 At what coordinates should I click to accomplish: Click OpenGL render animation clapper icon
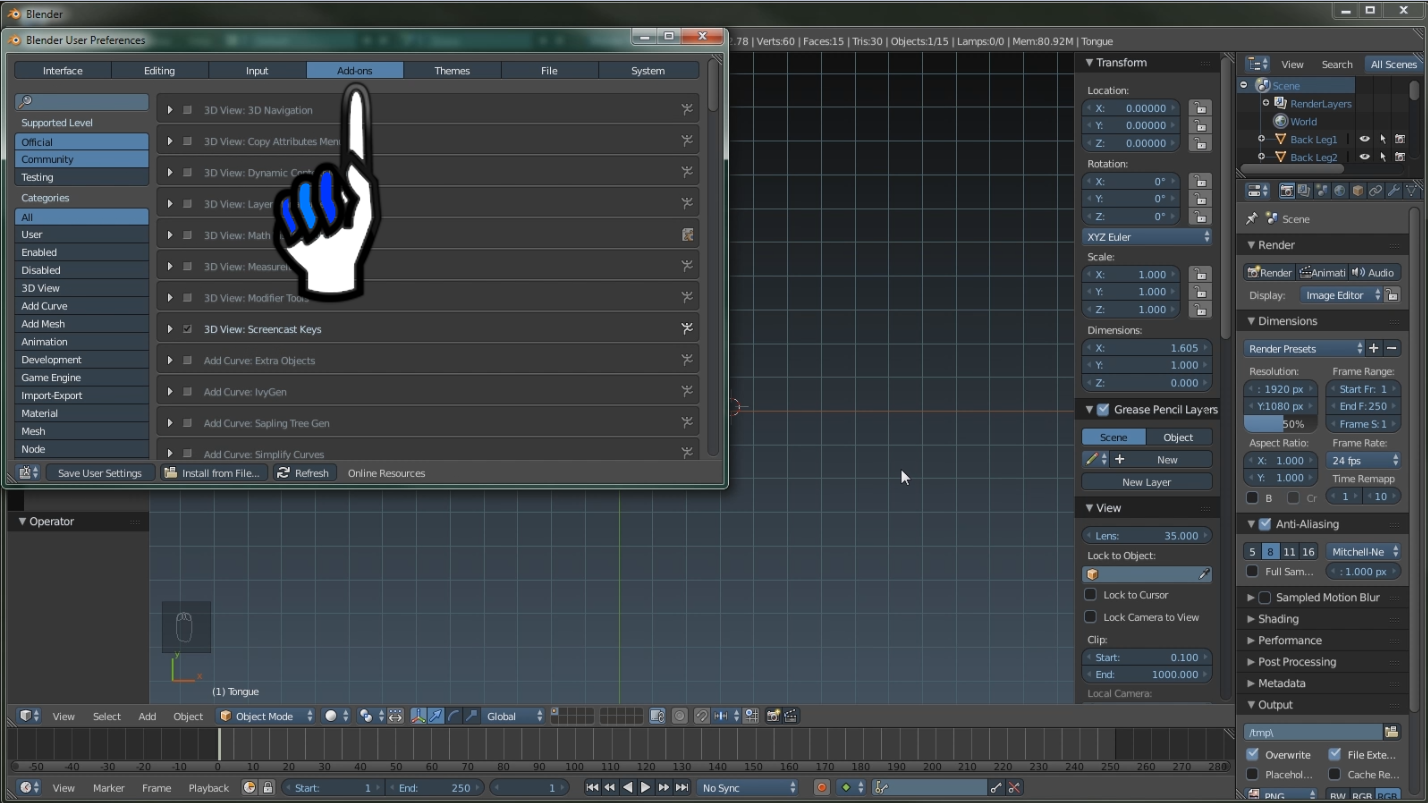[791, 716]
